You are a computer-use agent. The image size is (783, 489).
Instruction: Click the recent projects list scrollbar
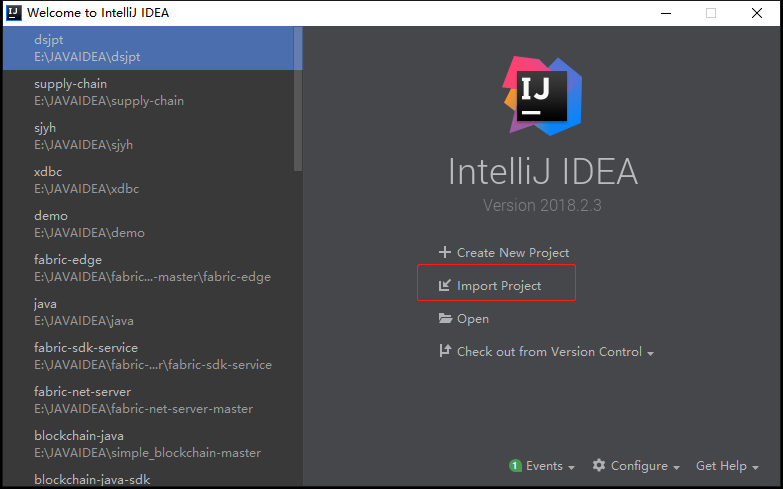(x=298, y=99)
